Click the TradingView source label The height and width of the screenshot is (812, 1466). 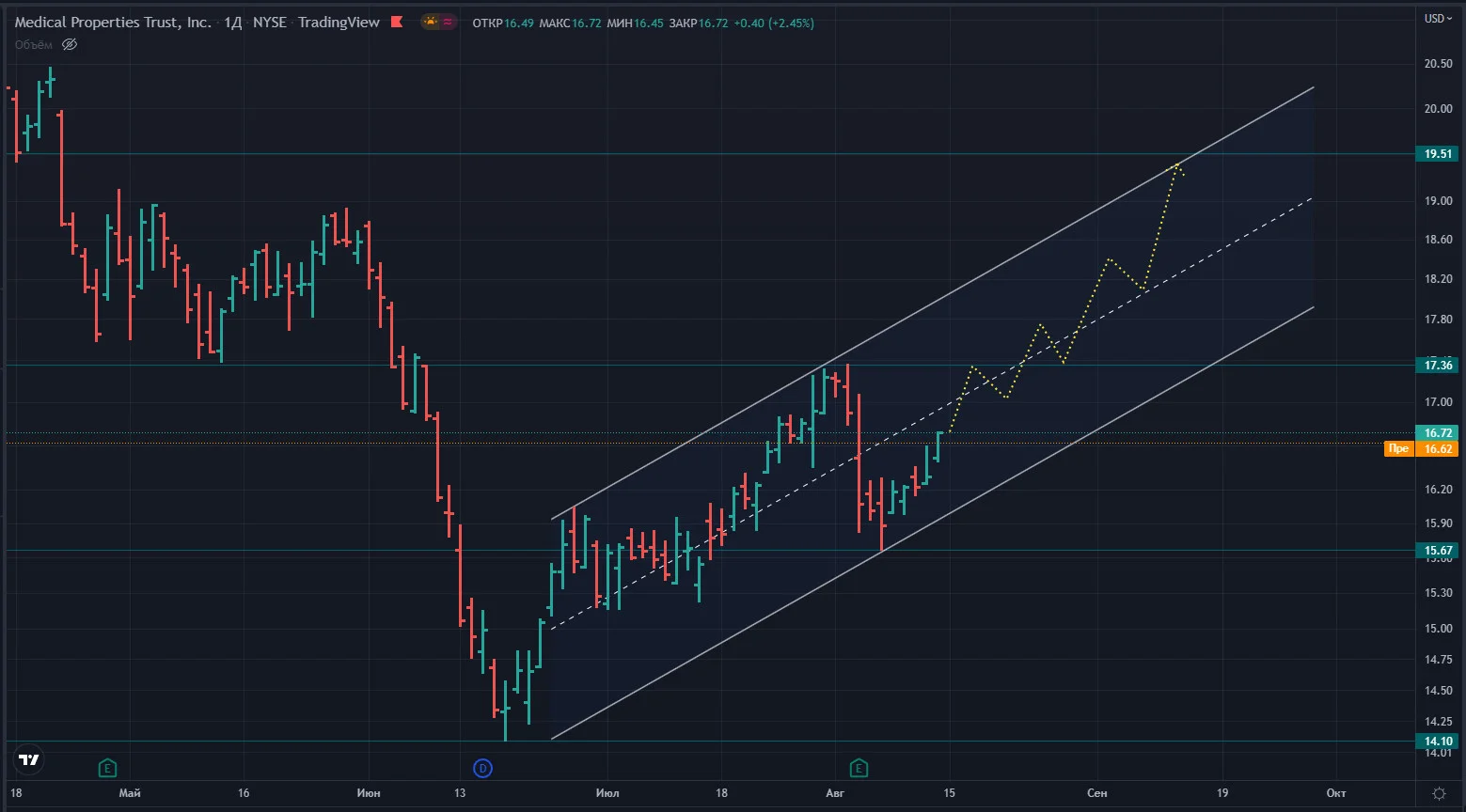coord(339,23)
